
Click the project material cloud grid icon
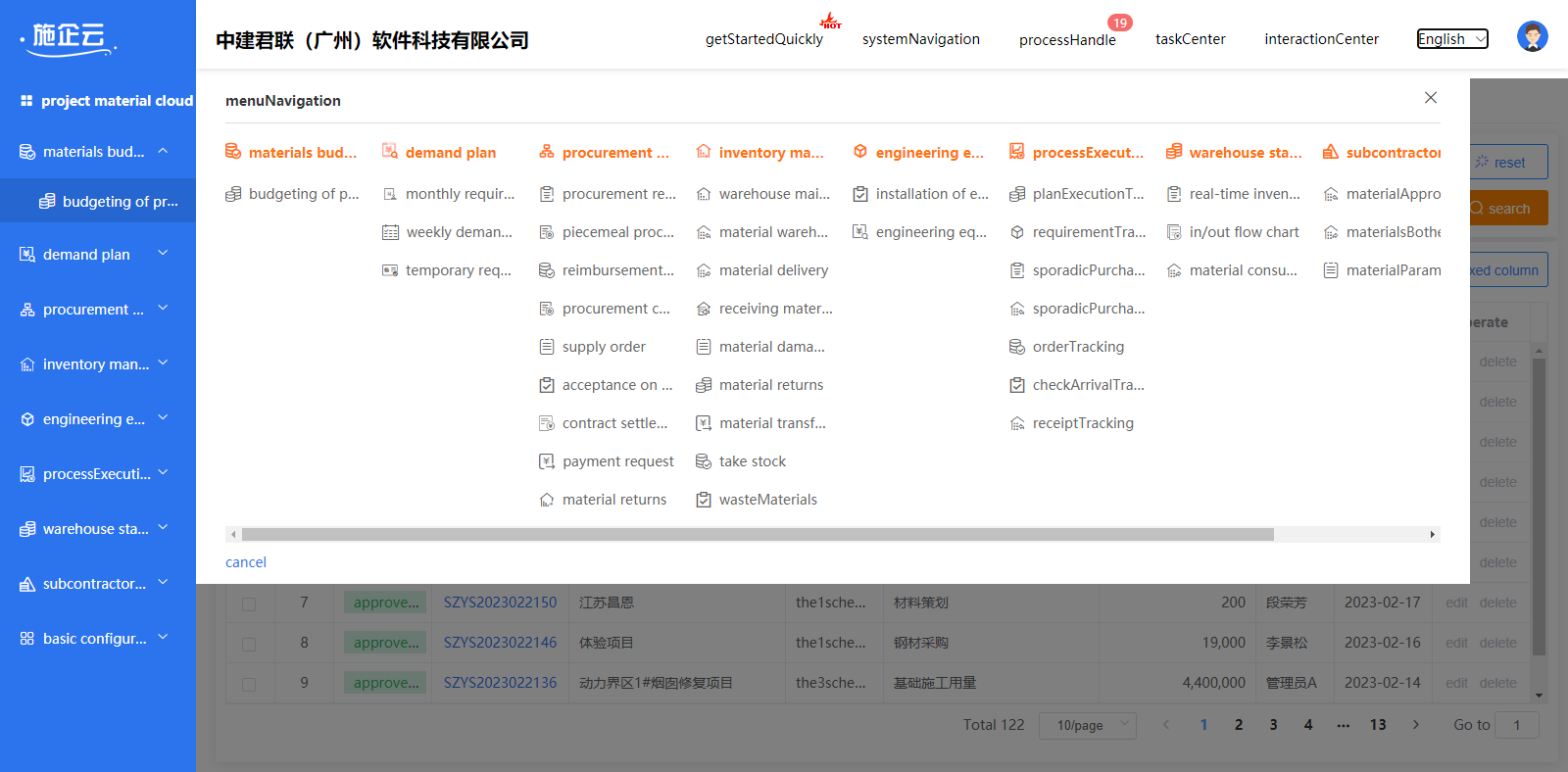[26, 101]
